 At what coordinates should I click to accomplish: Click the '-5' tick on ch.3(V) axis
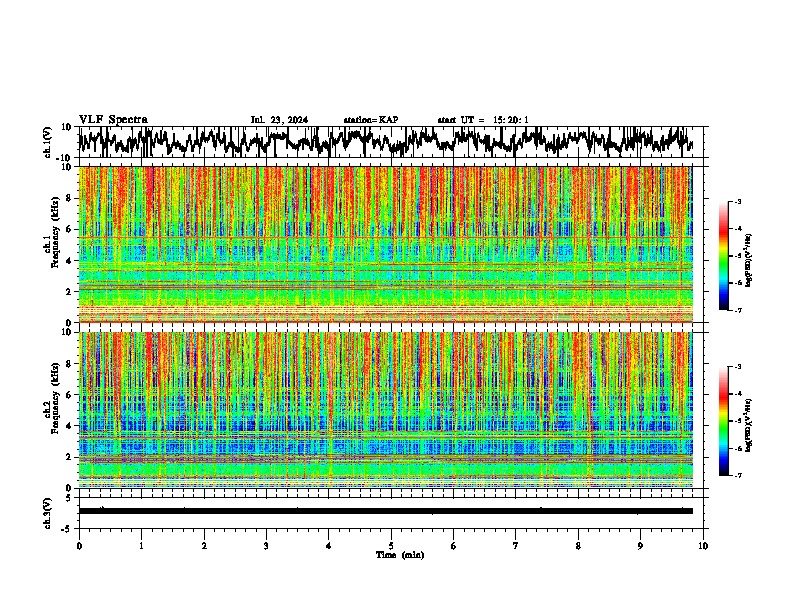coord(67,529)
